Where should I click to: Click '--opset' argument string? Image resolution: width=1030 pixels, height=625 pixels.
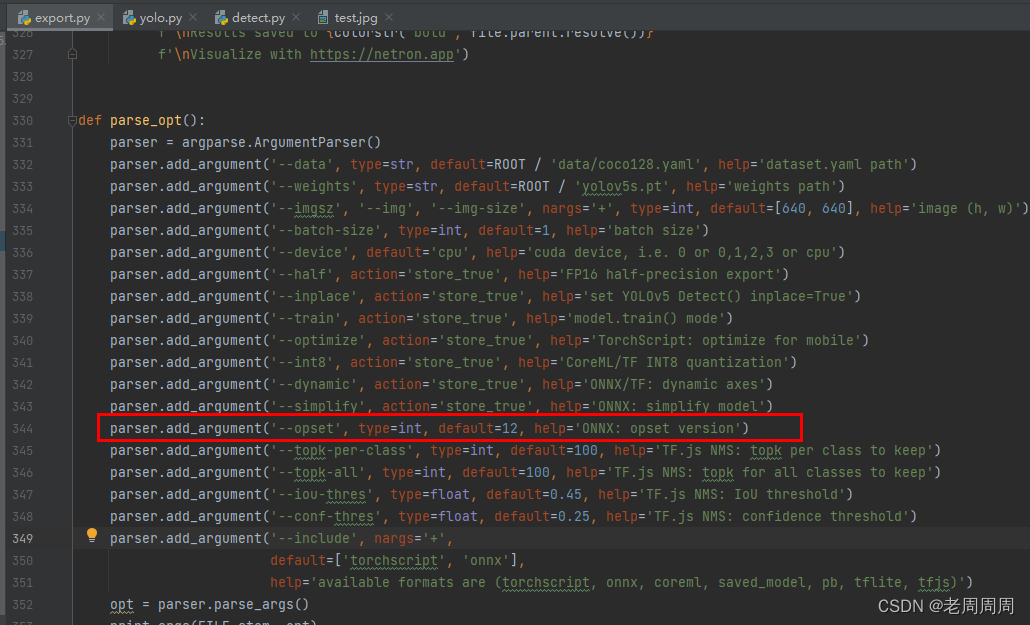tap(306, 428)
